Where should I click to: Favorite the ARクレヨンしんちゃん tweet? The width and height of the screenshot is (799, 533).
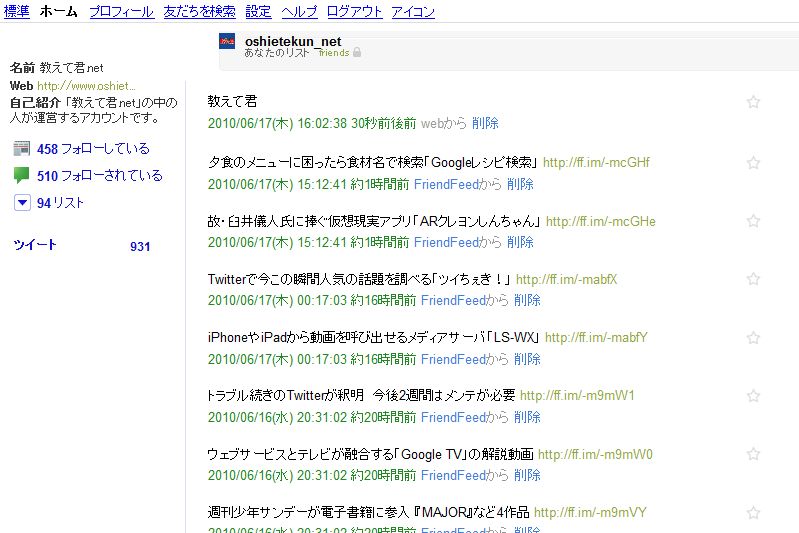[x=753, y=221]
